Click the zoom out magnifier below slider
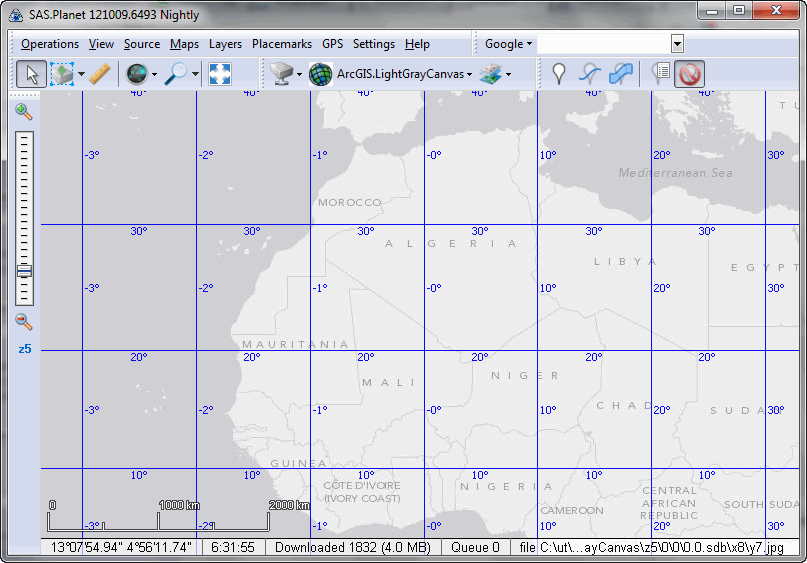 [24, 321]
